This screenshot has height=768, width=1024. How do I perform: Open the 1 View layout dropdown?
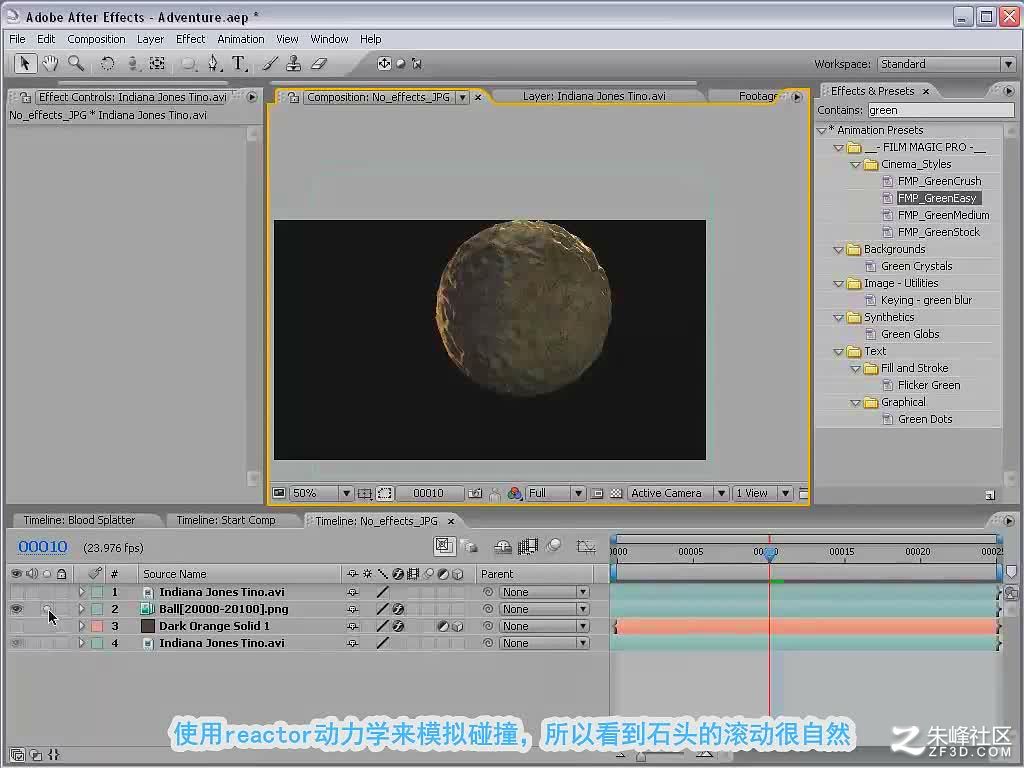[x=762, y=493]
